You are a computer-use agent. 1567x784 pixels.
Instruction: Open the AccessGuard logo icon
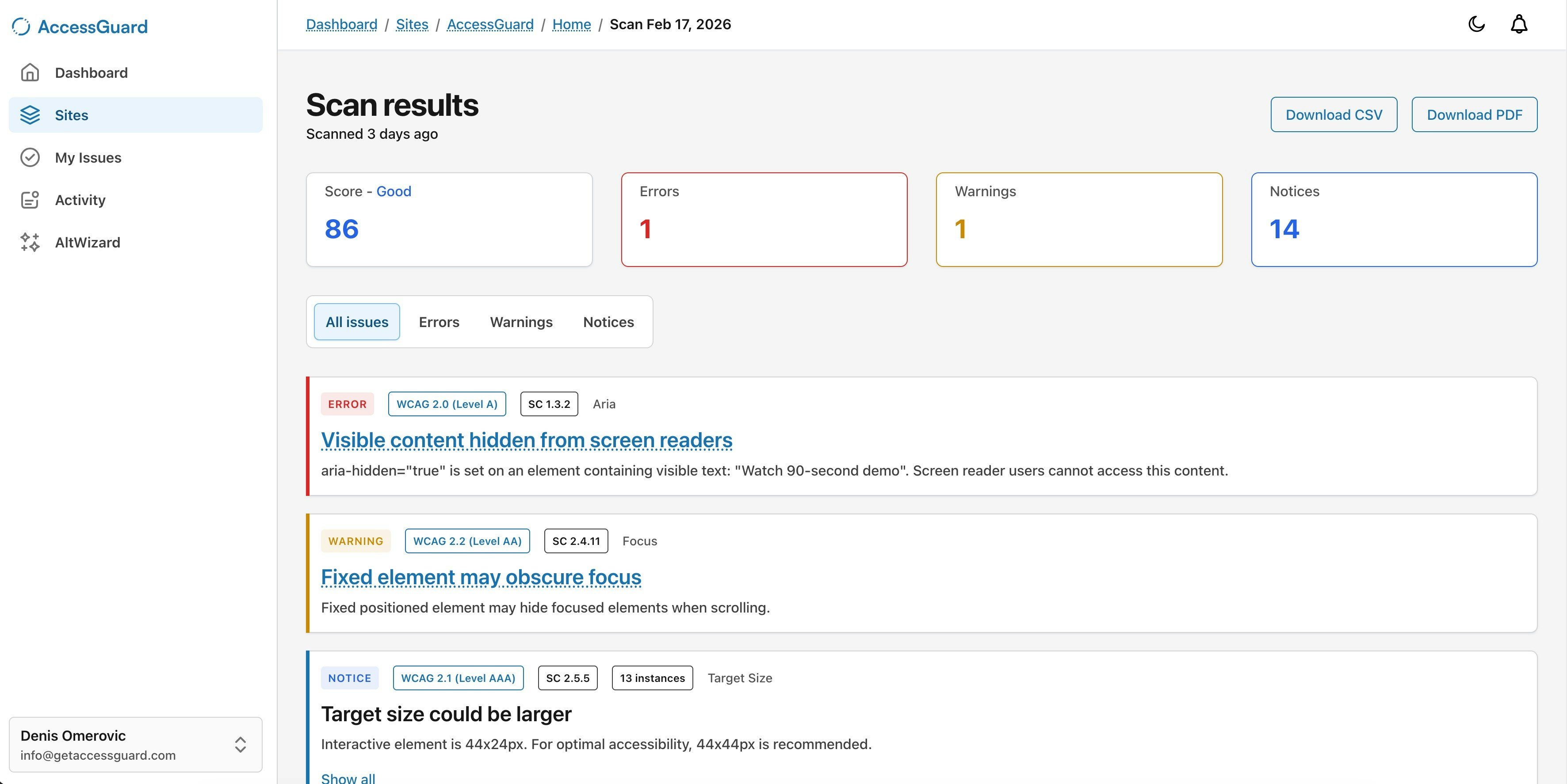point(21,26)
